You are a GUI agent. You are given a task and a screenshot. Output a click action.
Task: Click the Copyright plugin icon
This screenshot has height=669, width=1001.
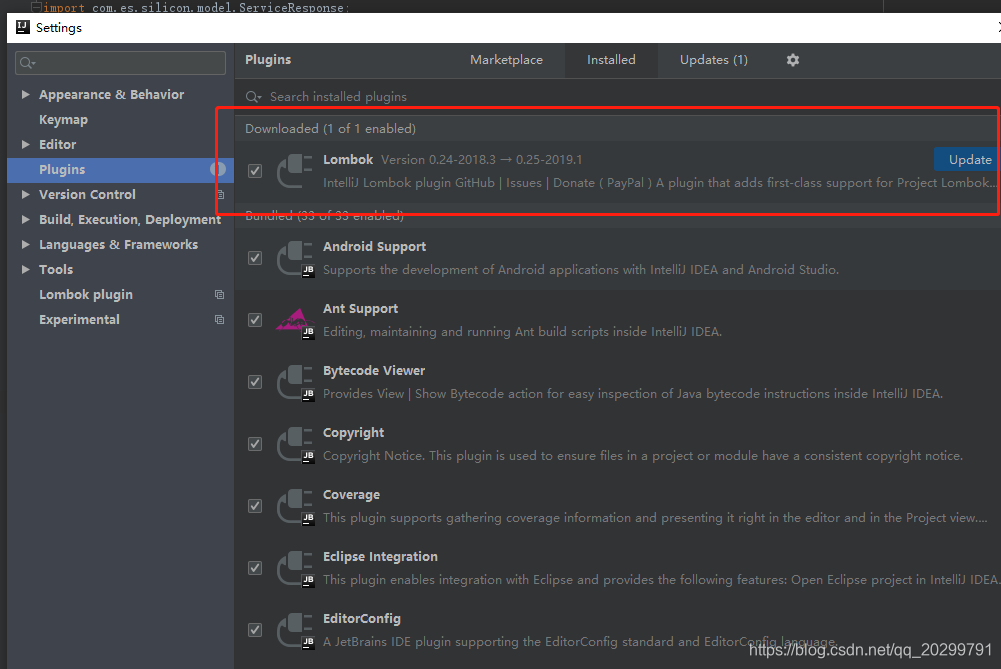[294, 444]
